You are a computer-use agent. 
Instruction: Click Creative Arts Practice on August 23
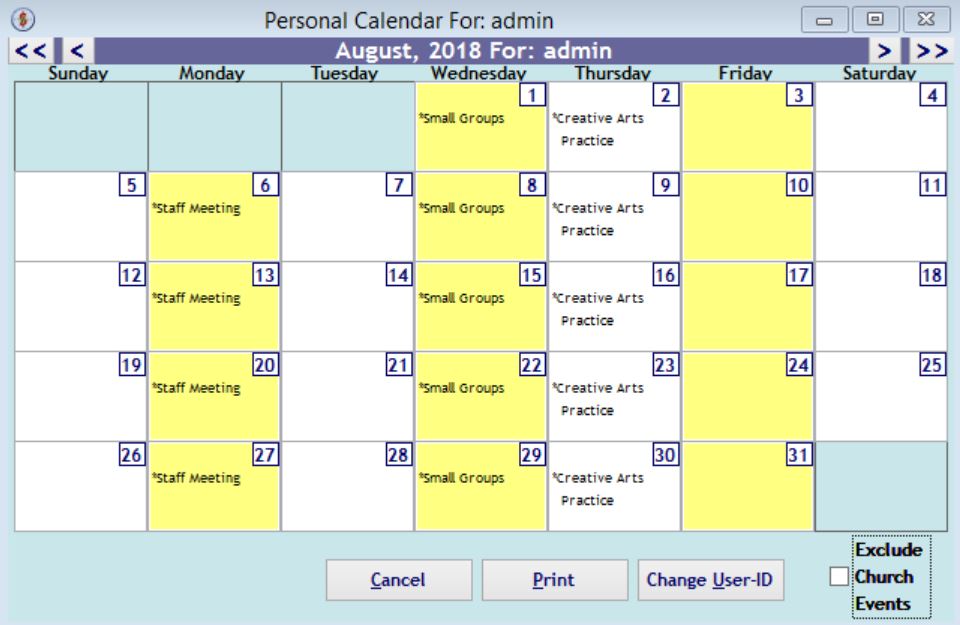[x=598, y=398]
